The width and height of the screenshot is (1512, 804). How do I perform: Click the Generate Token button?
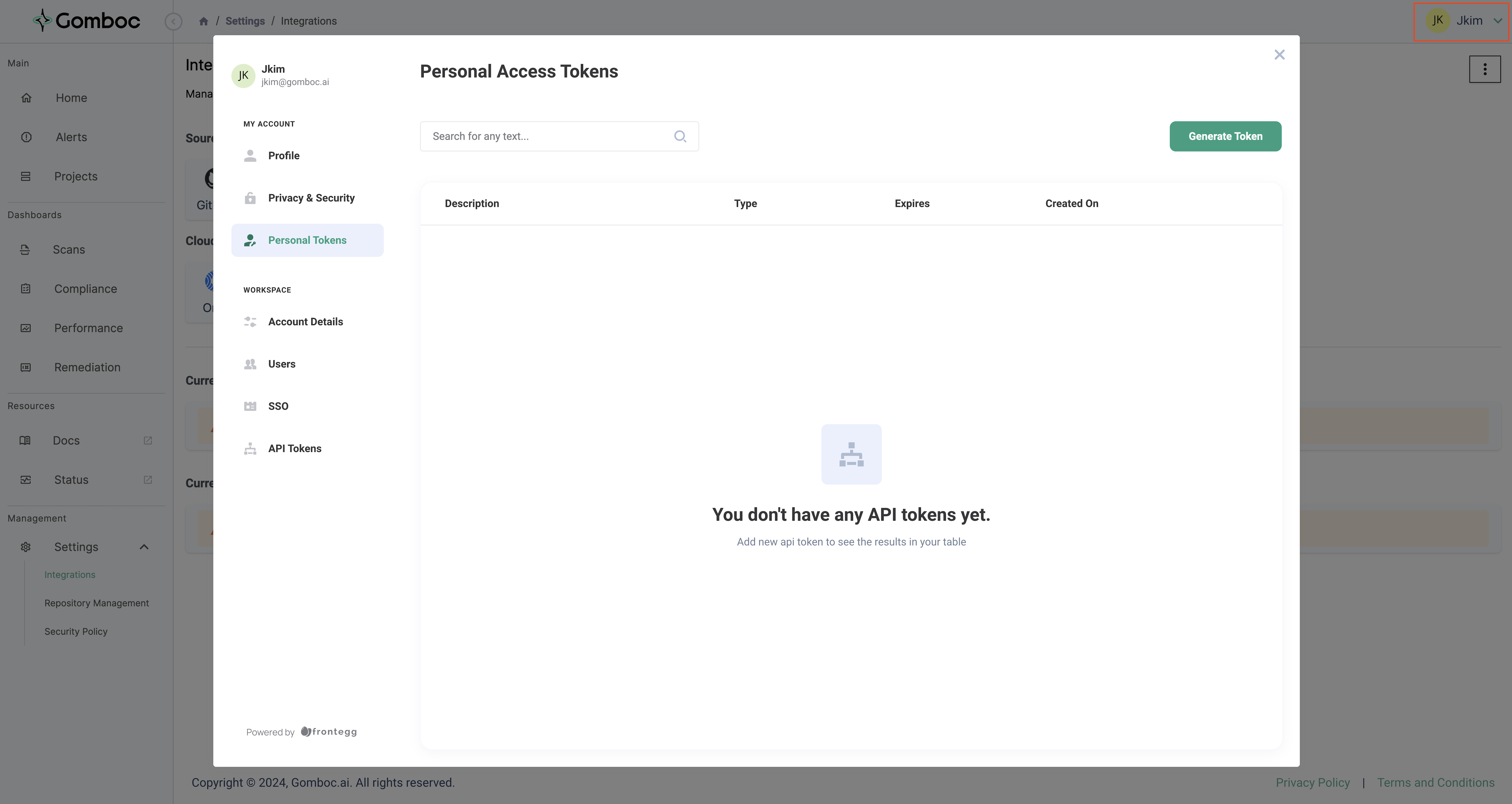(x=1225, y=136)
